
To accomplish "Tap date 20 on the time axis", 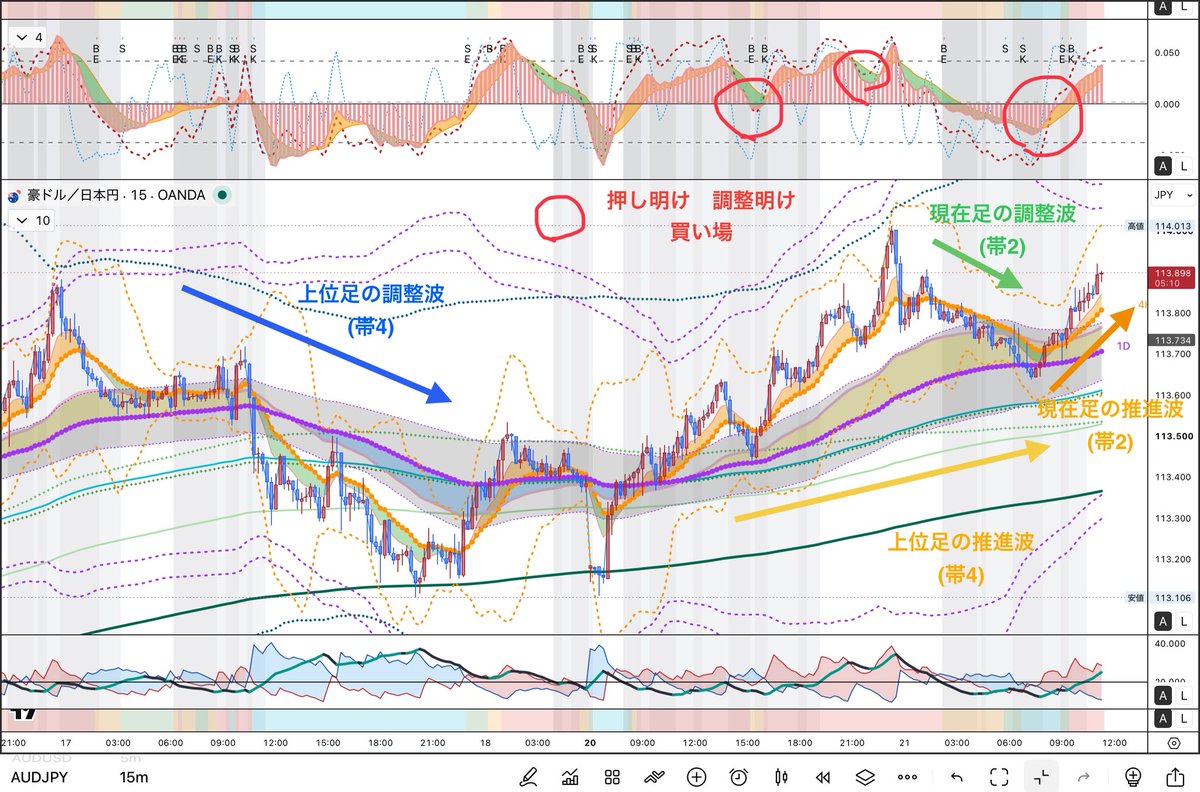I will [590, 743].
